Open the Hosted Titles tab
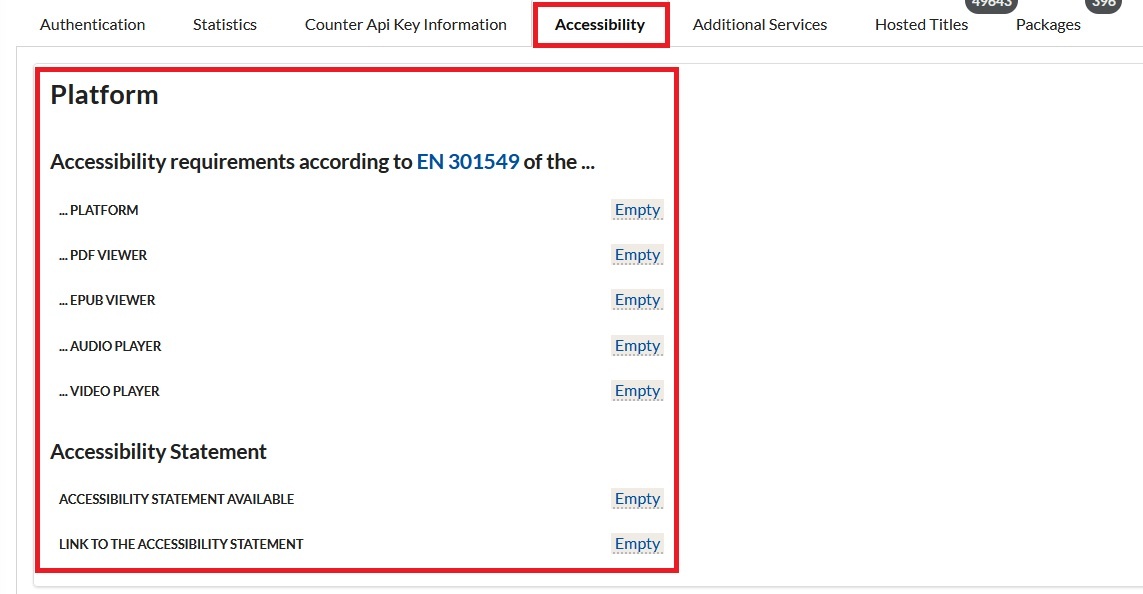The width and height of the screenshot is (1143, 594). tap(921, 25)
